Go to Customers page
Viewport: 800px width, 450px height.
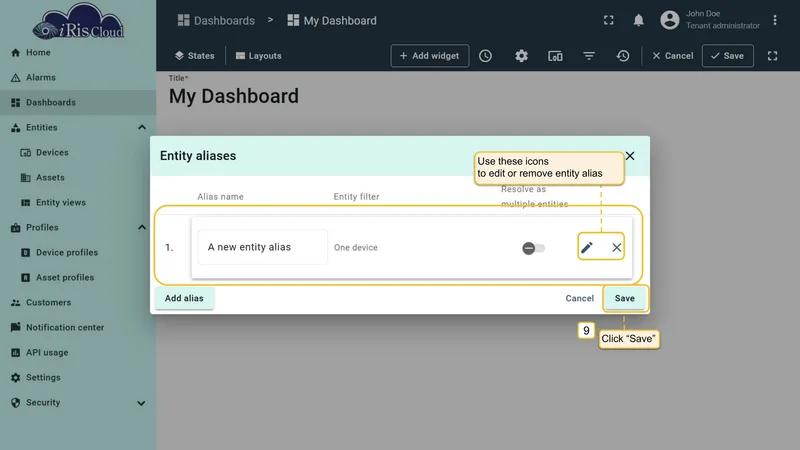[x=78, y=303]
